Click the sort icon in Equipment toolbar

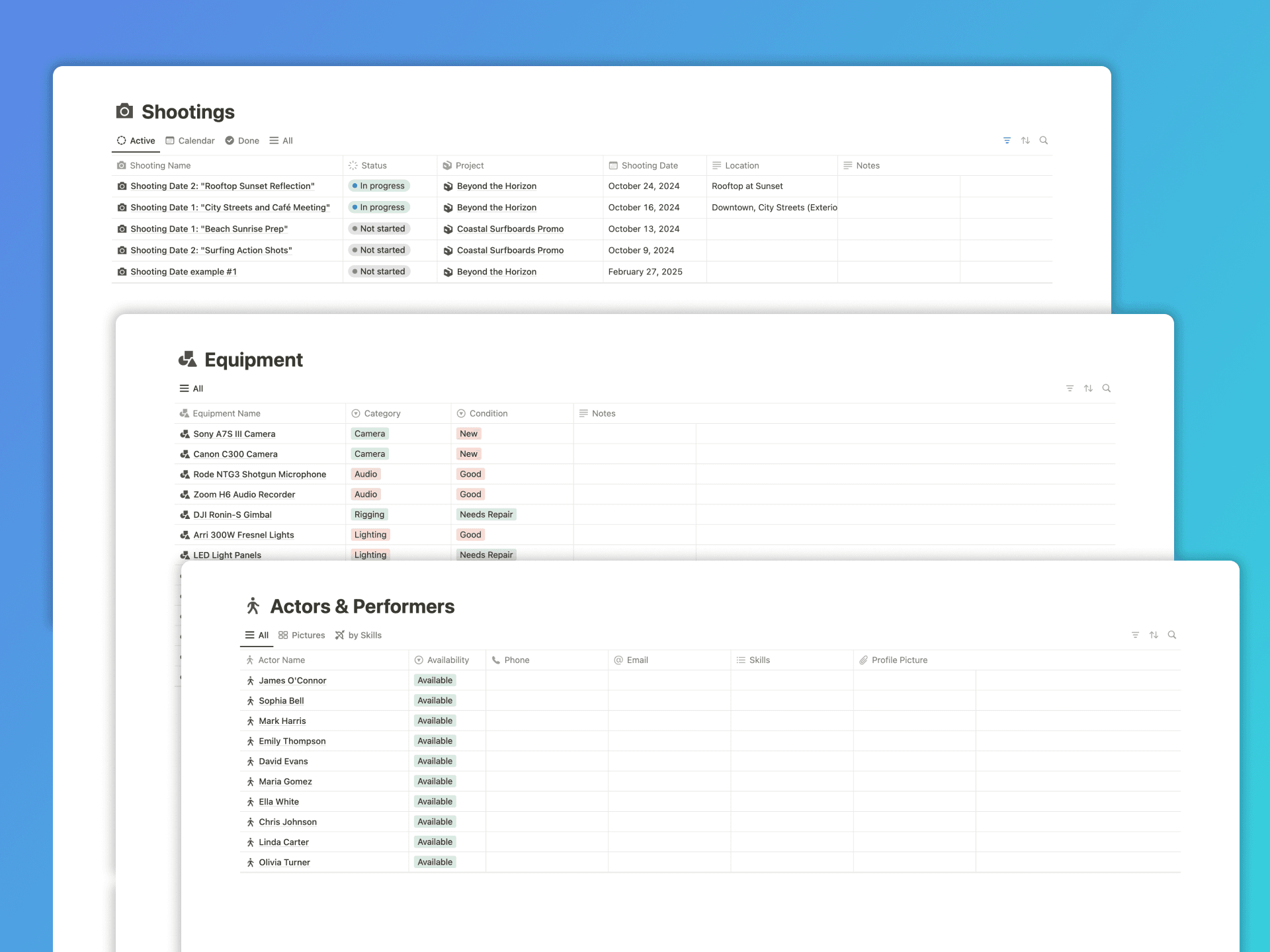pos(1088,388)
